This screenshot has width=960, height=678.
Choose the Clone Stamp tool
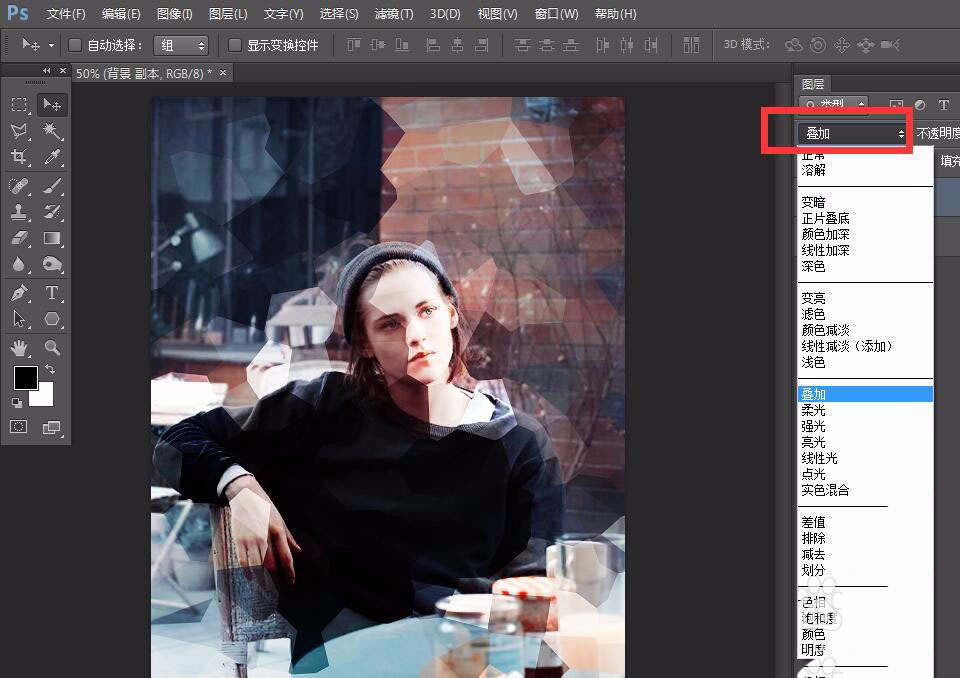coord(19,212)
